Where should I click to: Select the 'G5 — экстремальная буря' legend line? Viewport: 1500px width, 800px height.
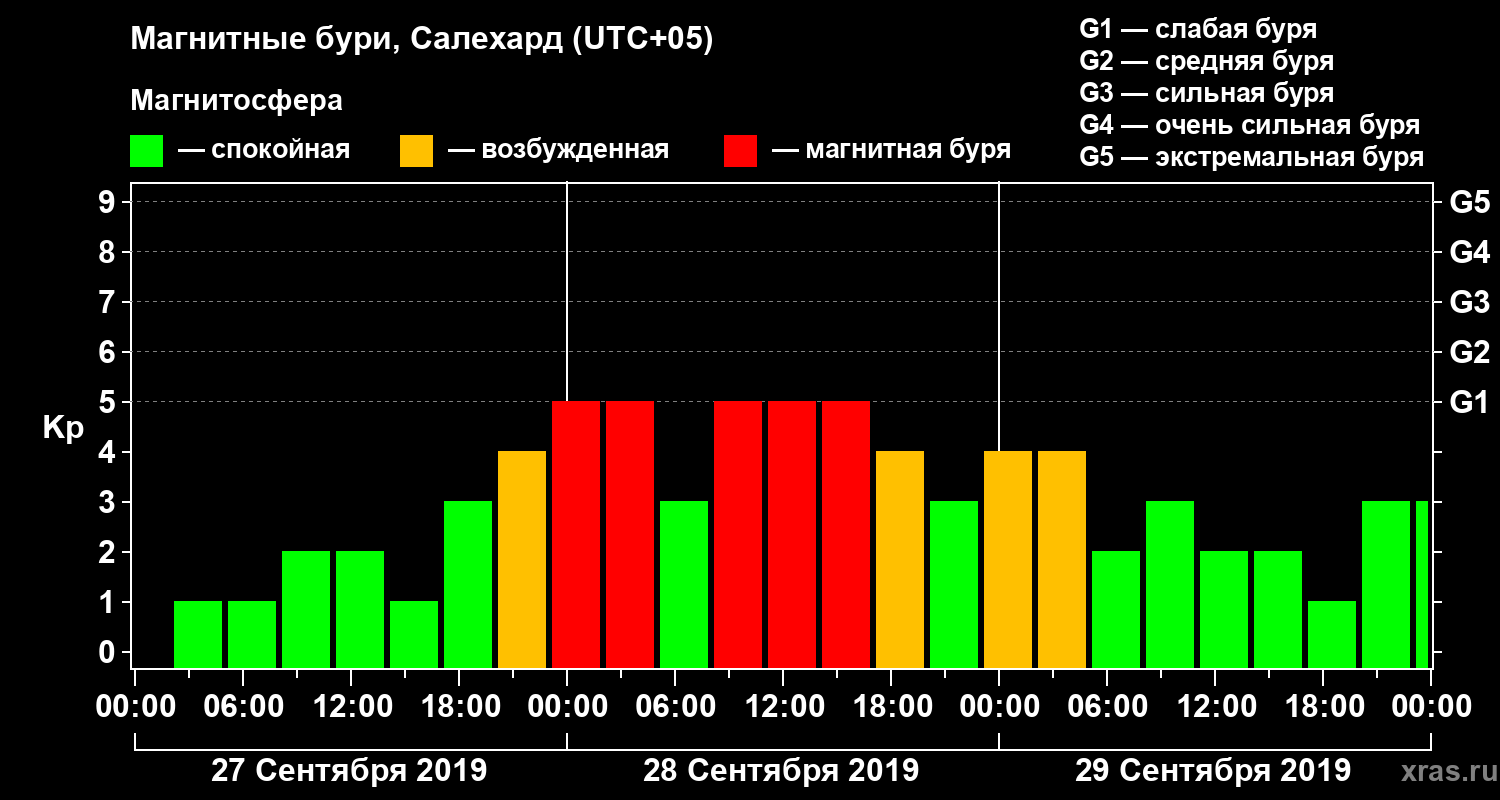pos(1251,158)
